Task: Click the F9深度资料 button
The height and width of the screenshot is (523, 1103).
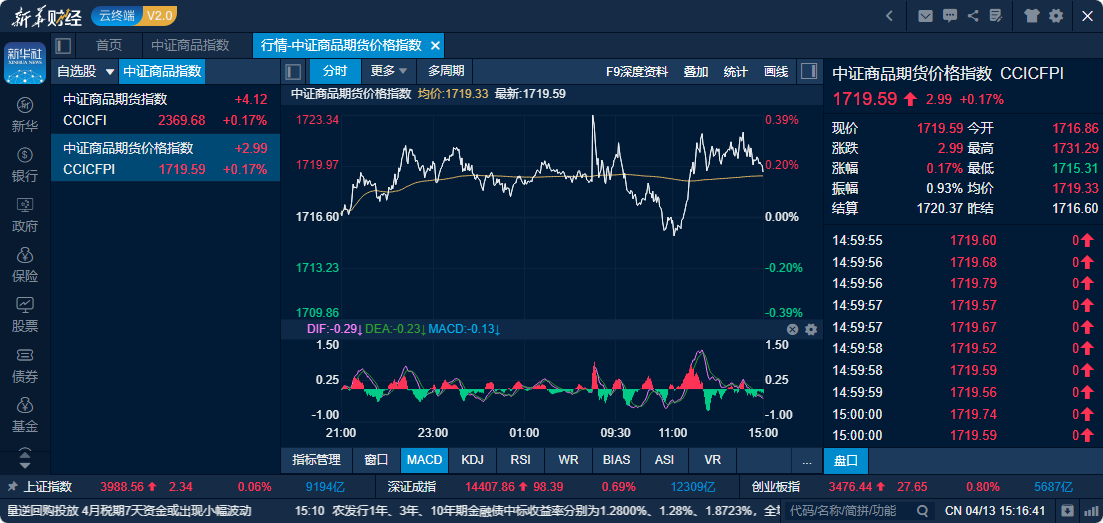Action: (x=637, y=71)
